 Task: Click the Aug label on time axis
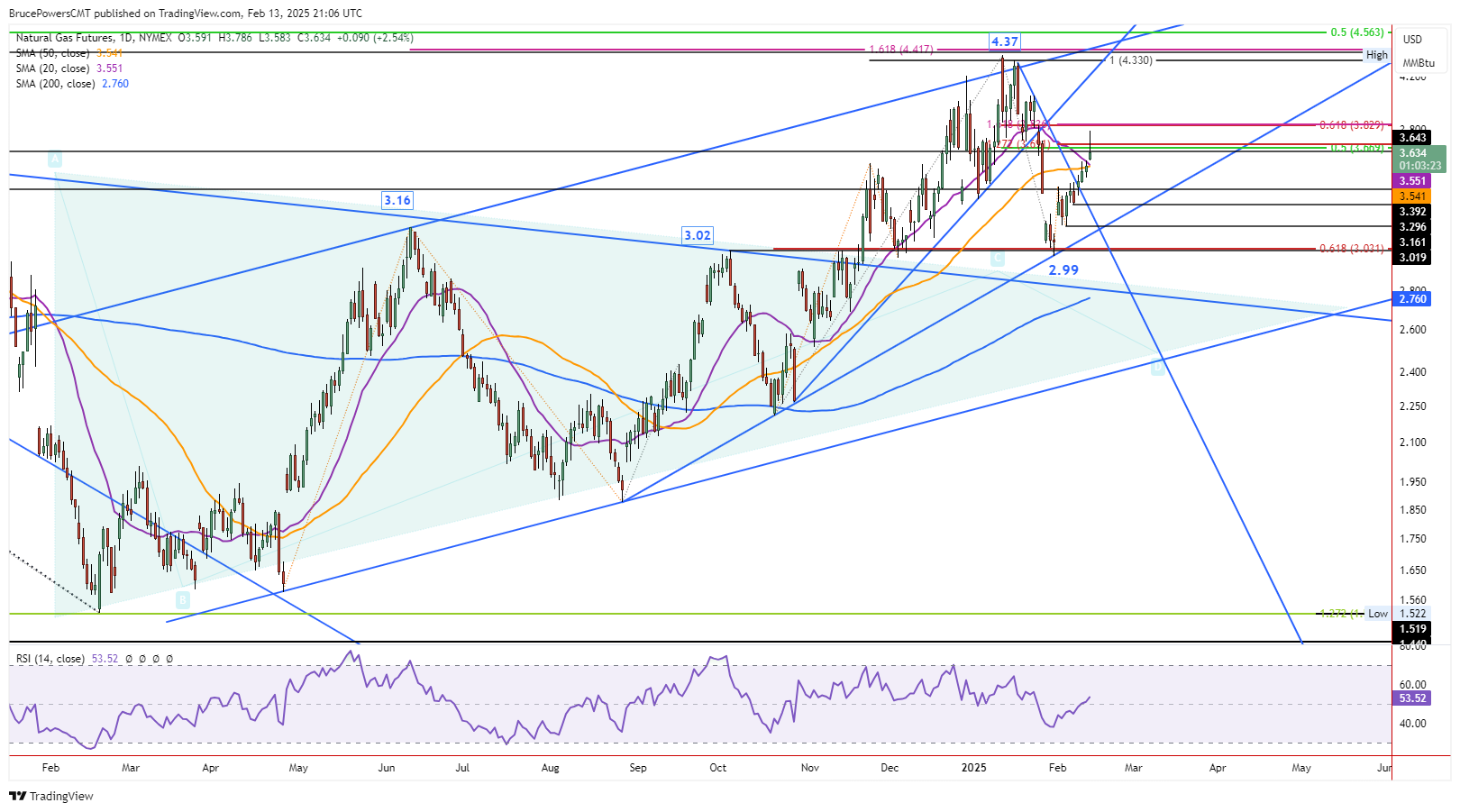click(x=550, y=768)
